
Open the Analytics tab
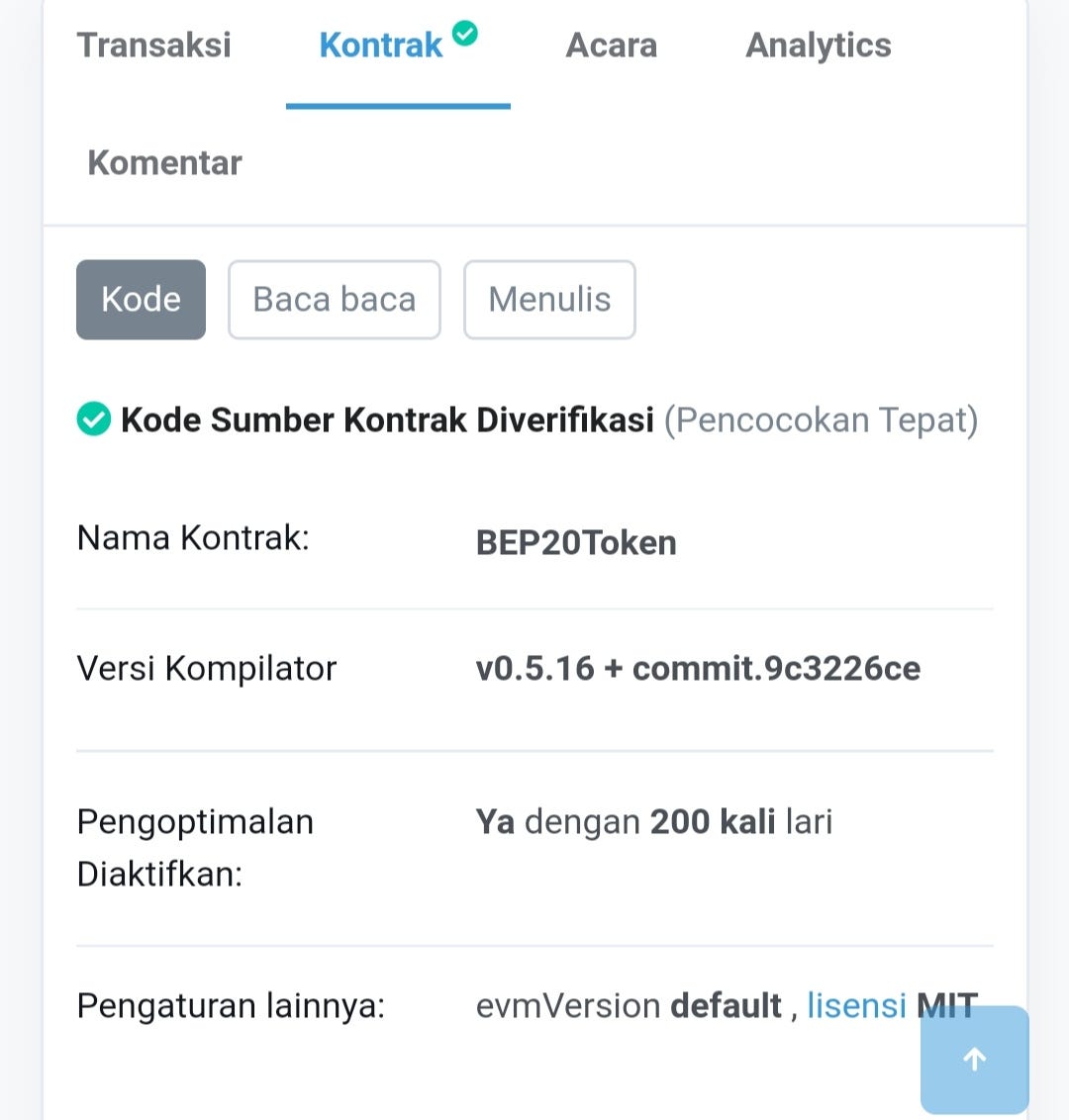click(x=819, y=45)
